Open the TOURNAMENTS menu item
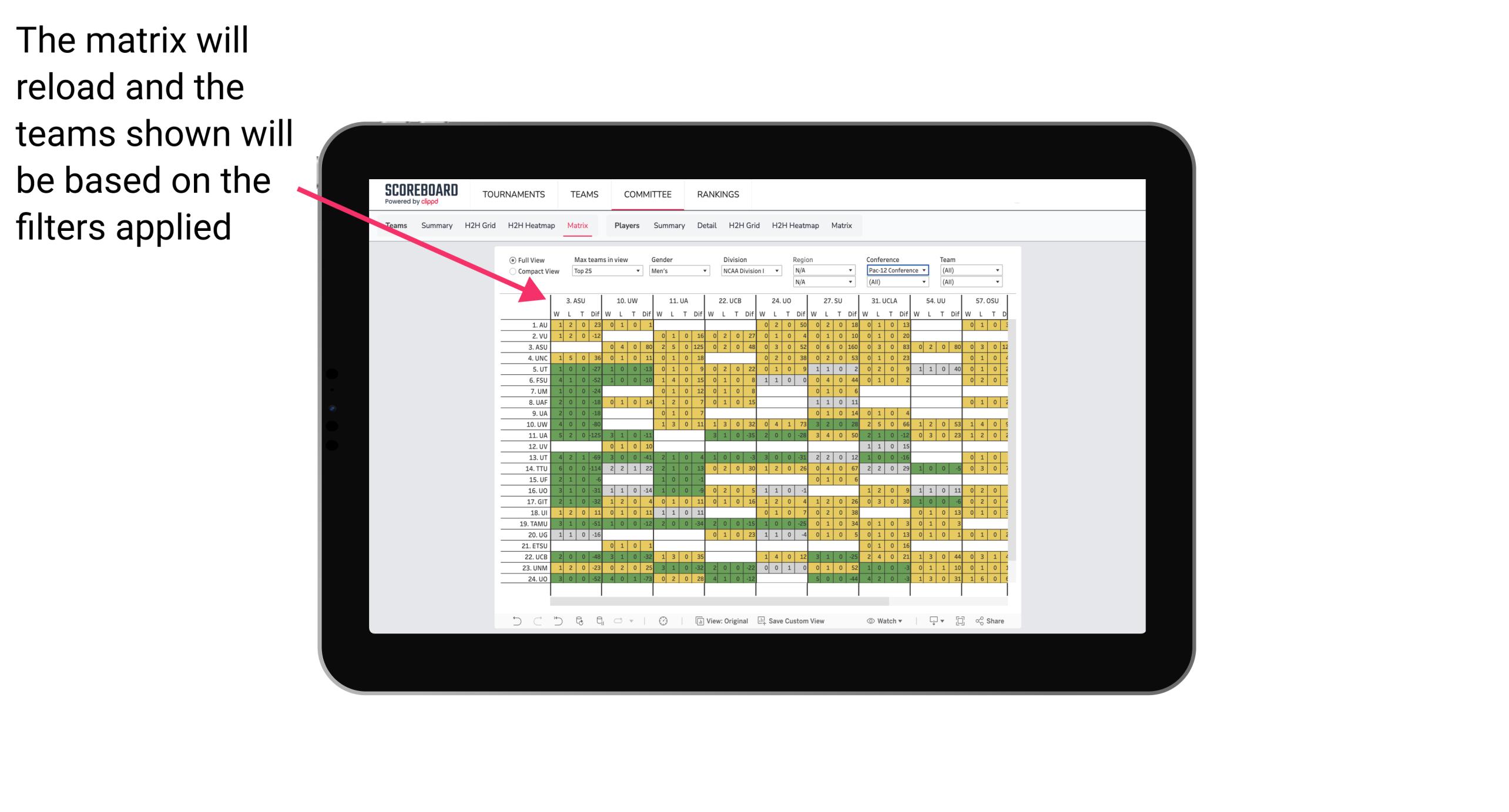This screenshot has height=812, width=1509. click(515, 194)
